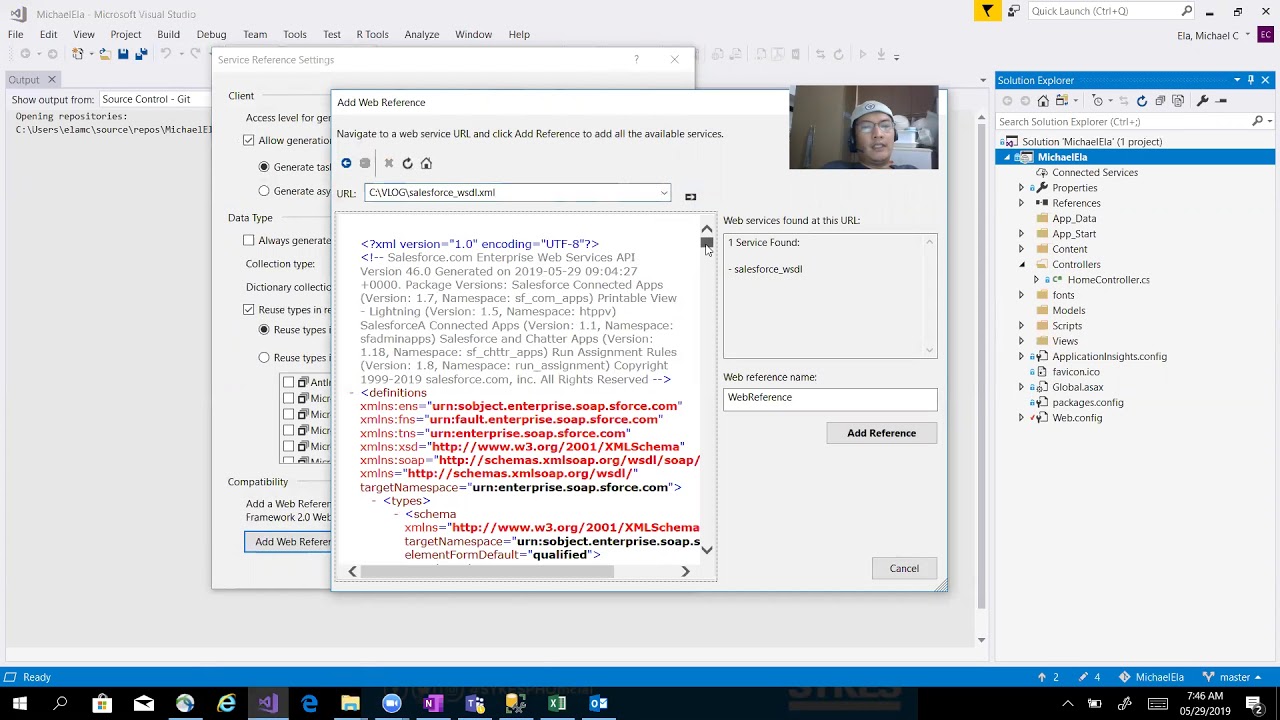Click the Go arrow next to URL

coord(690,196)
